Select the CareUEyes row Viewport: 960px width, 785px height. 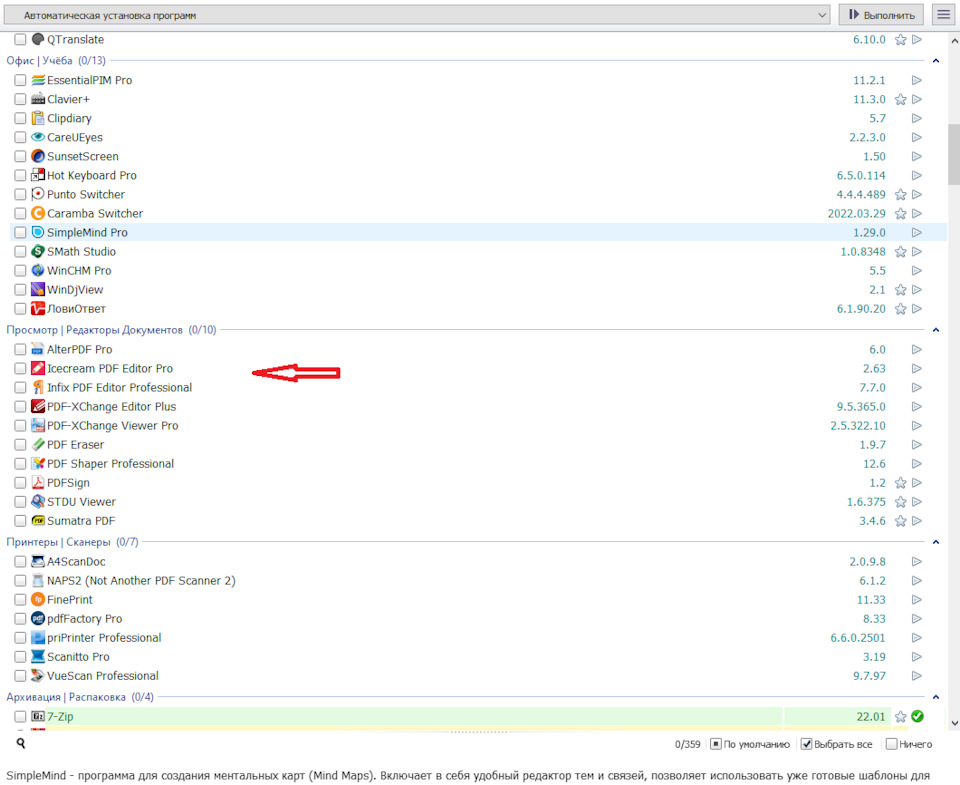point(479,138)
